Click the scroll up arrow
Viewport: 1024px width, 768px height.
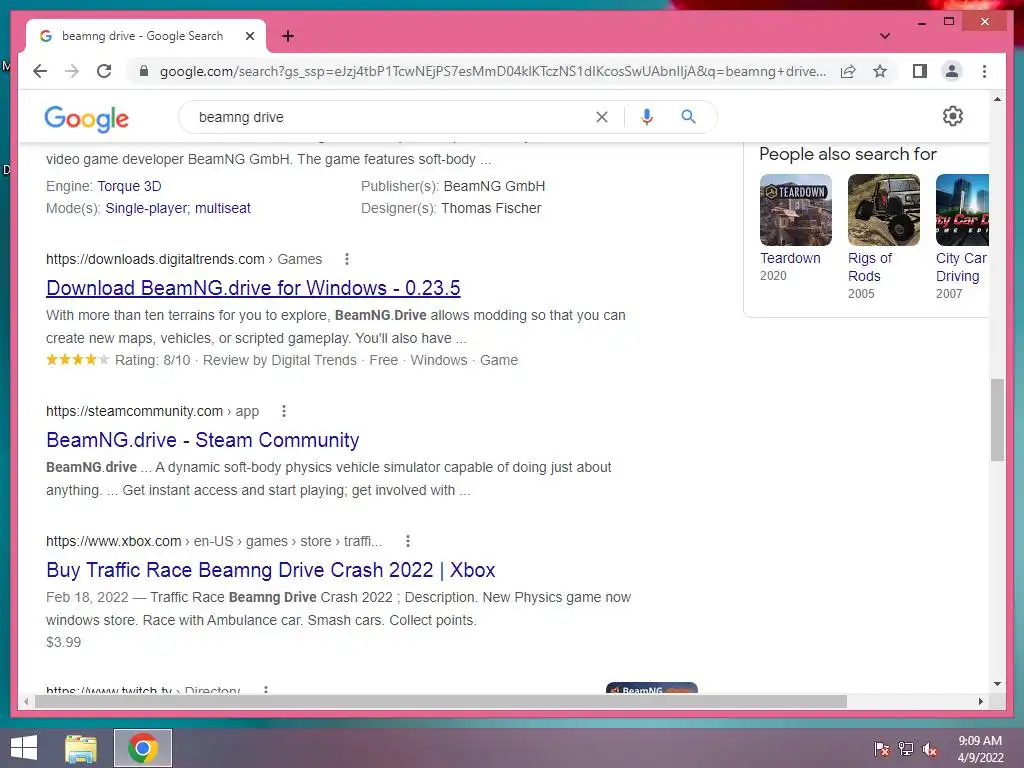pos(997,99)
